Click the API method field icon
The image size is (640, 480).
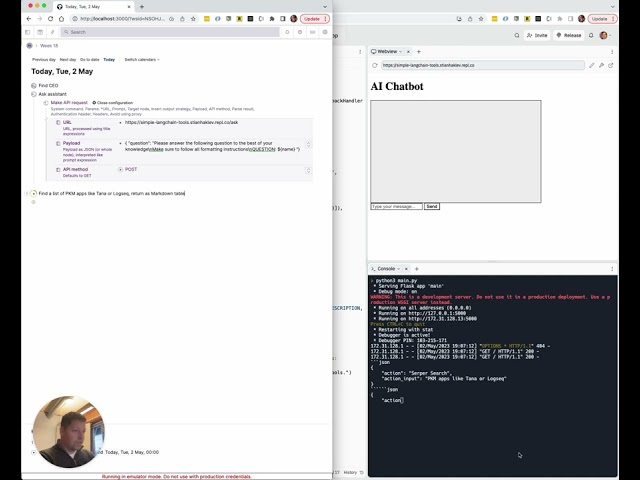point(58,169)
